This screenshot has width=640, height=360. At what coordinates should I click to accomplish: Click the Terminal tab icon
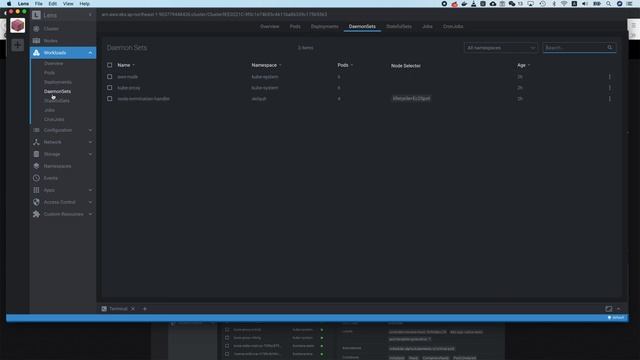click(104, 309)
